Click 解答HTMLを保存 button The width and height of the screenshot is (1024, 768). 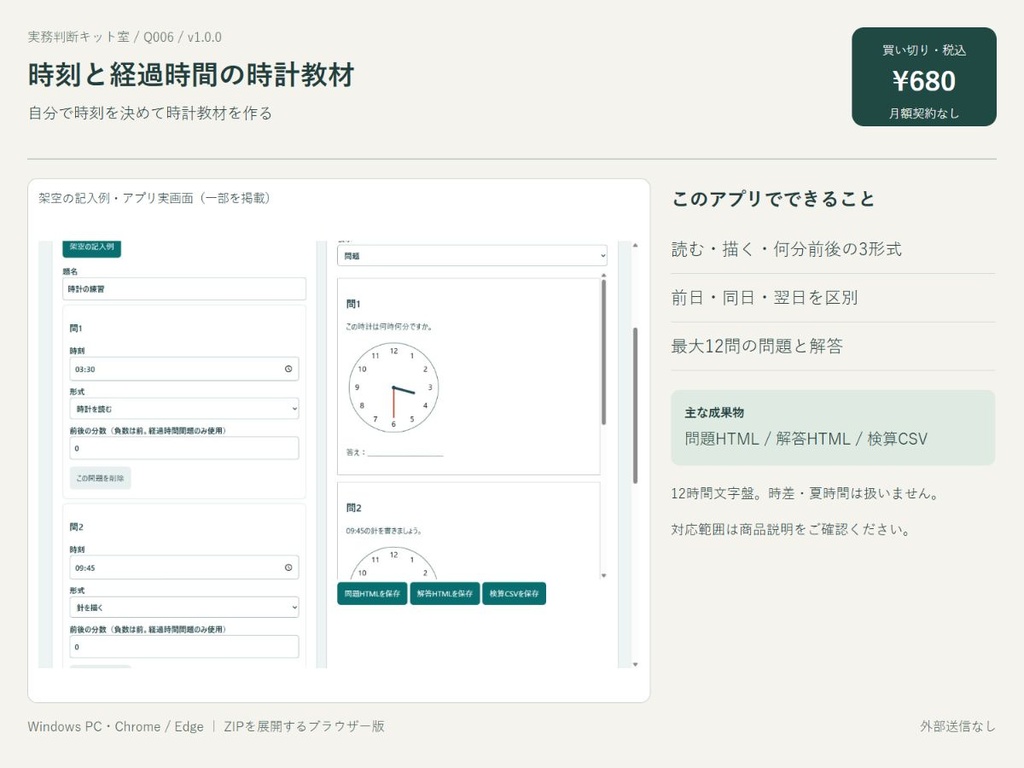tap(445, 594)
